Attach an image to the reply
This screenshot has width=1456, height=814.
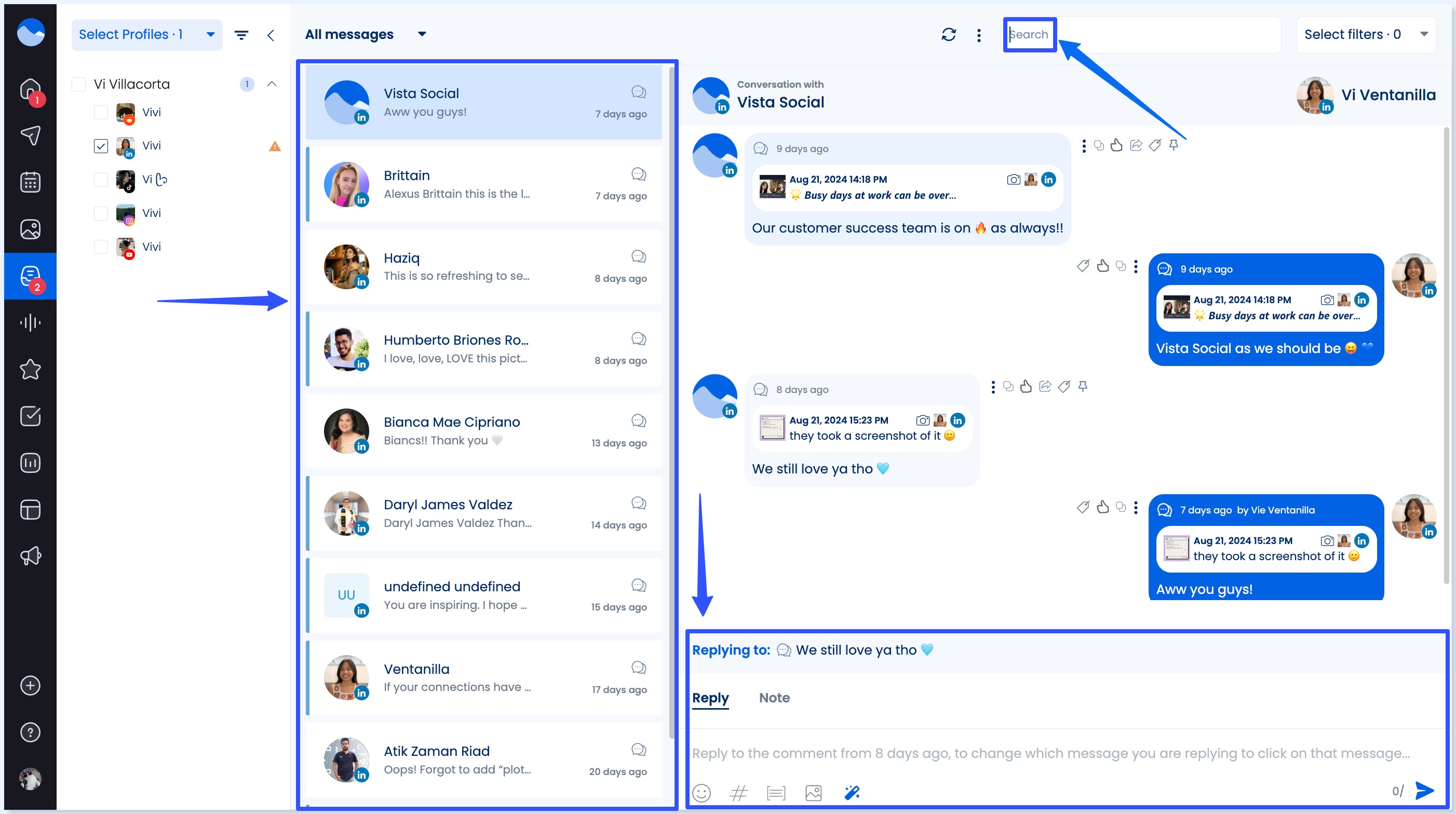813,793
